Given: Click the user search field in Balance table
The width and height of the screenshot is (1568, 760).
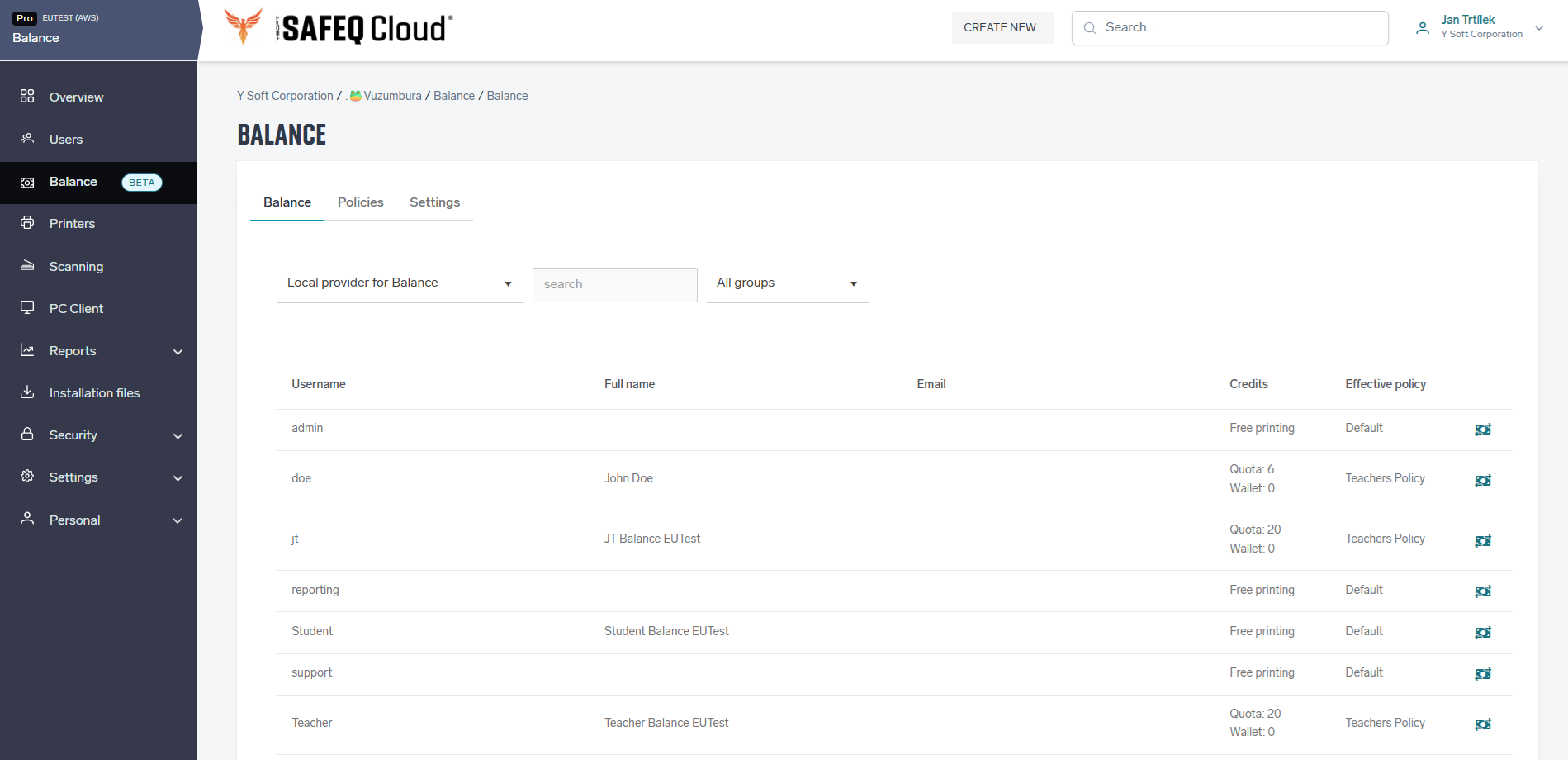Looking at the screenshot, I should [615, 285].
